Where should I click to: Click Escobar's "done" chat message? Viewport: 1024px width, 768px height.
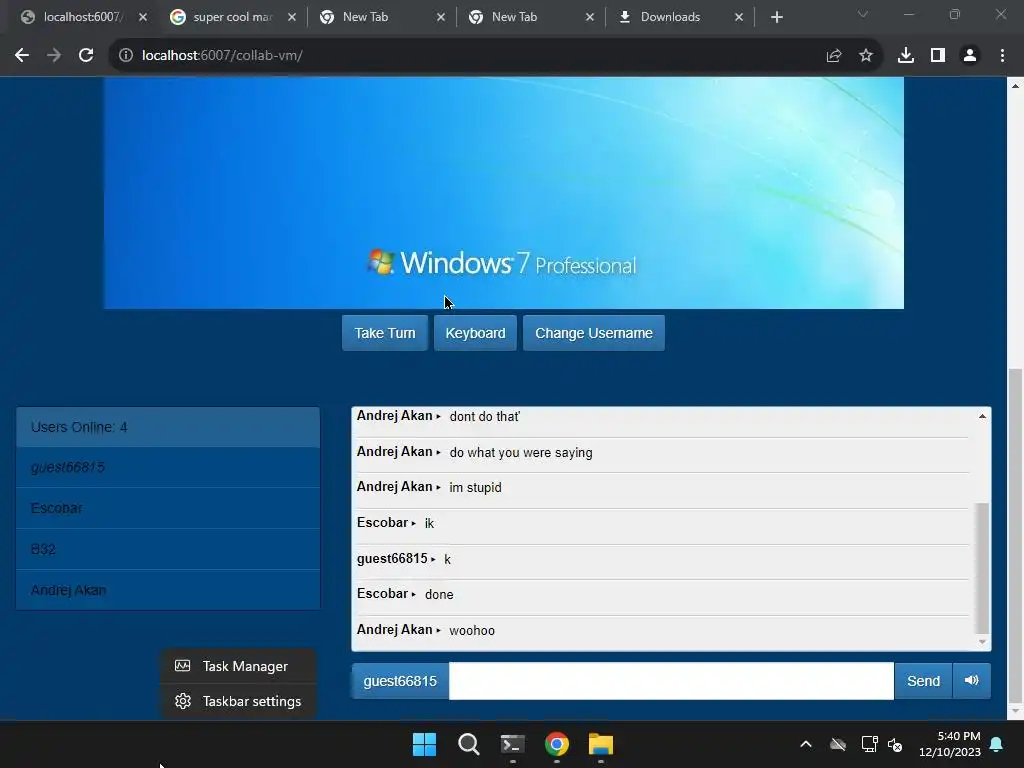click(x=439, y=595)
